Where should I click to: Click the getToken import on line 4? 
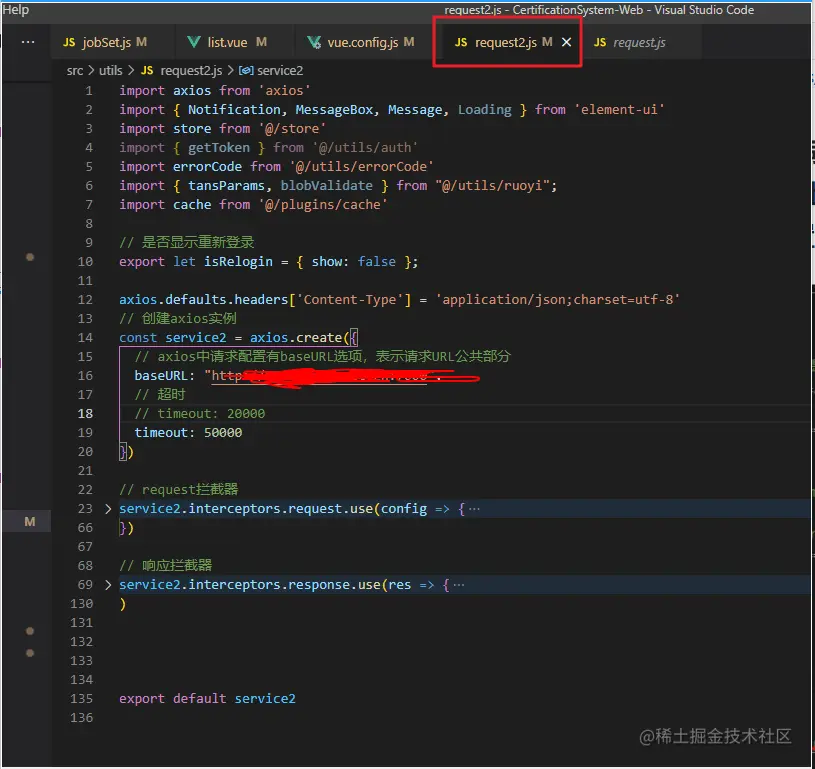(219, 148)
